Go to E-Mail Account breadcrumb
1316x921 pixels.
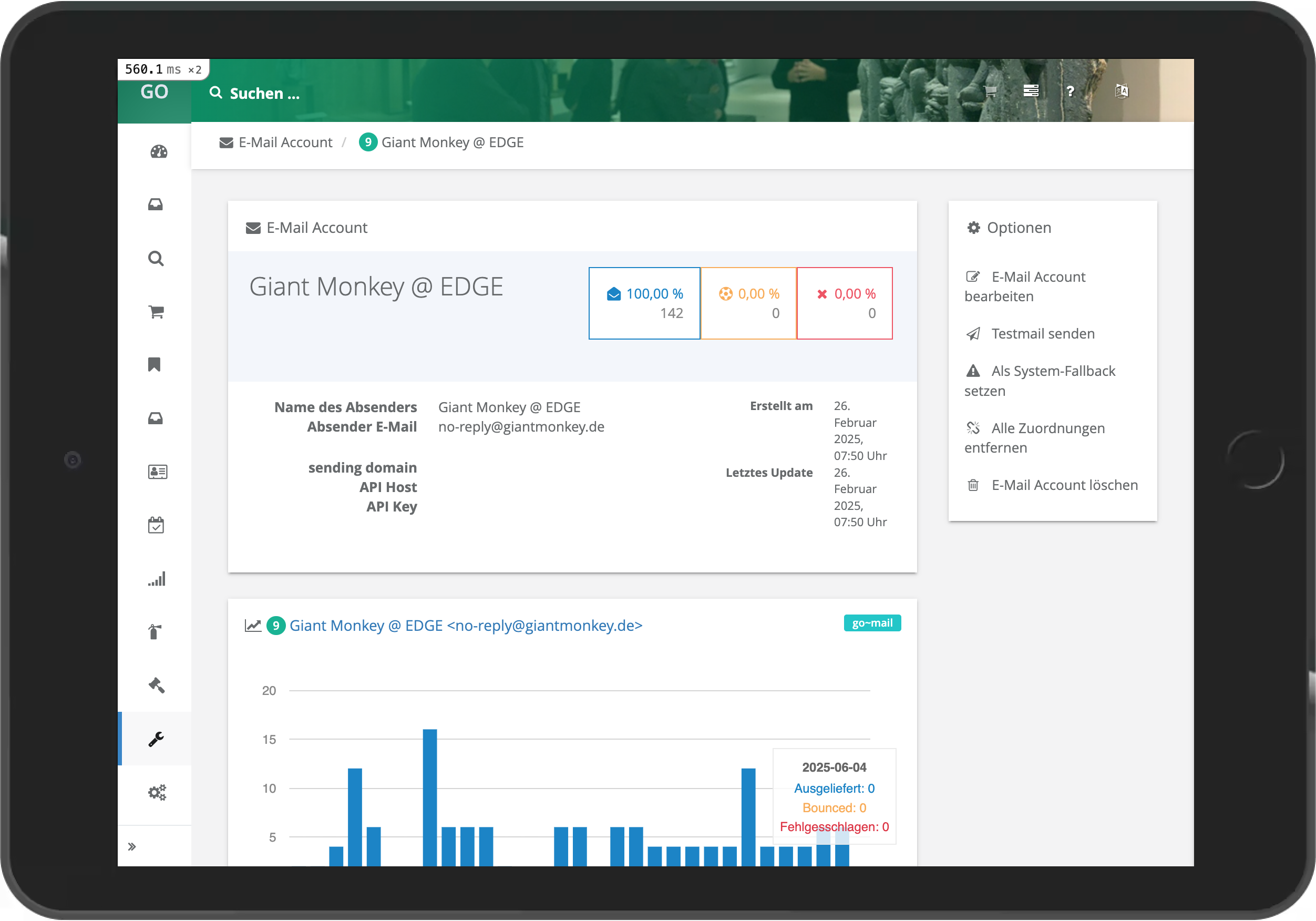point(276,142)
